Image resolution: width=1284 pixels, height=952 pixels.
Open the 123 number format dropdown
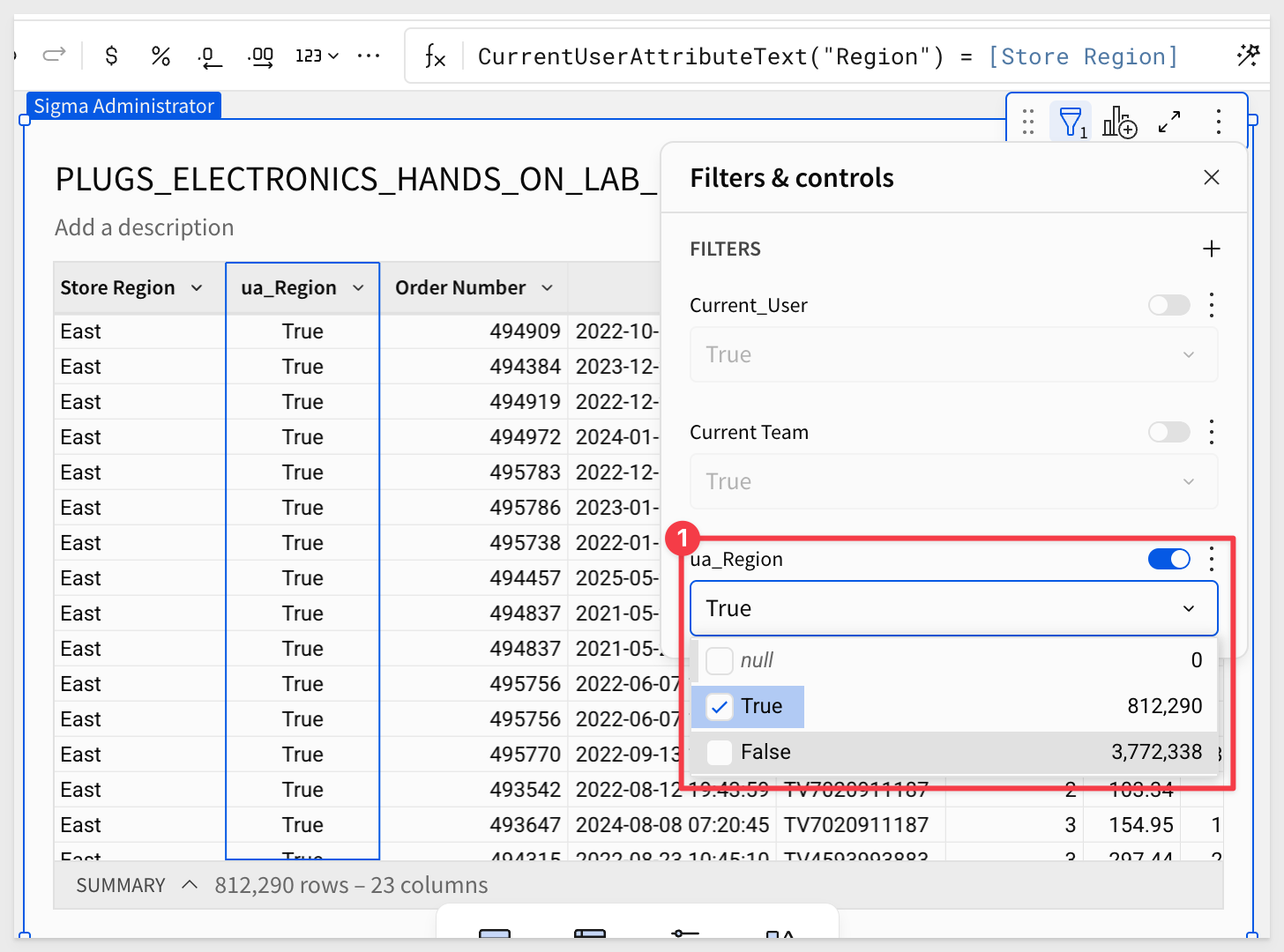click(317, 56)
